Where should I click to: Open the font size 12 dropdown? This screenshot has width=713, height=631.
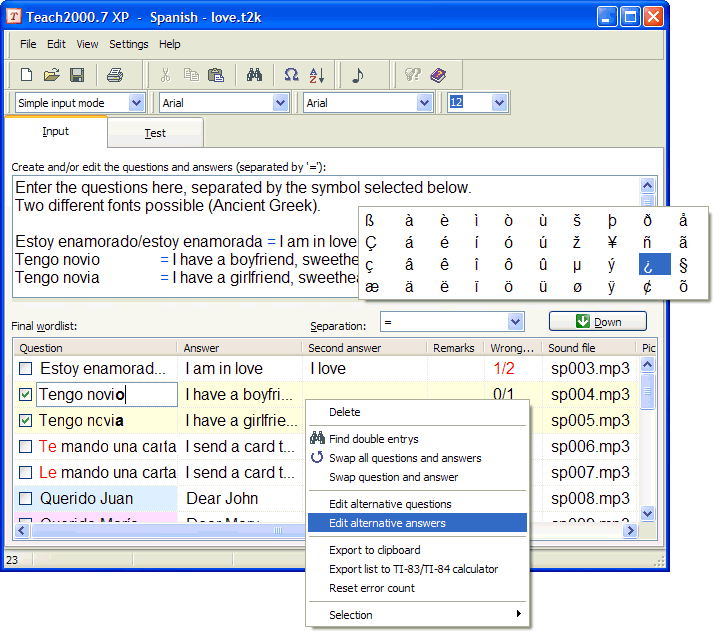point(499,103)
